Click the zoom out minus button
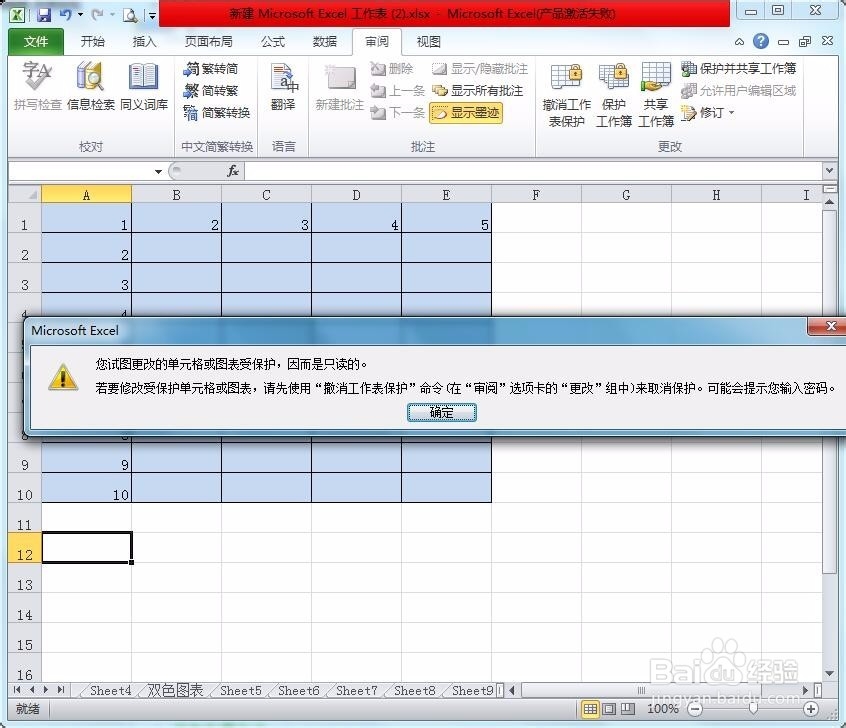This screenshot has width=846, height=728. [x=695, y=709]
